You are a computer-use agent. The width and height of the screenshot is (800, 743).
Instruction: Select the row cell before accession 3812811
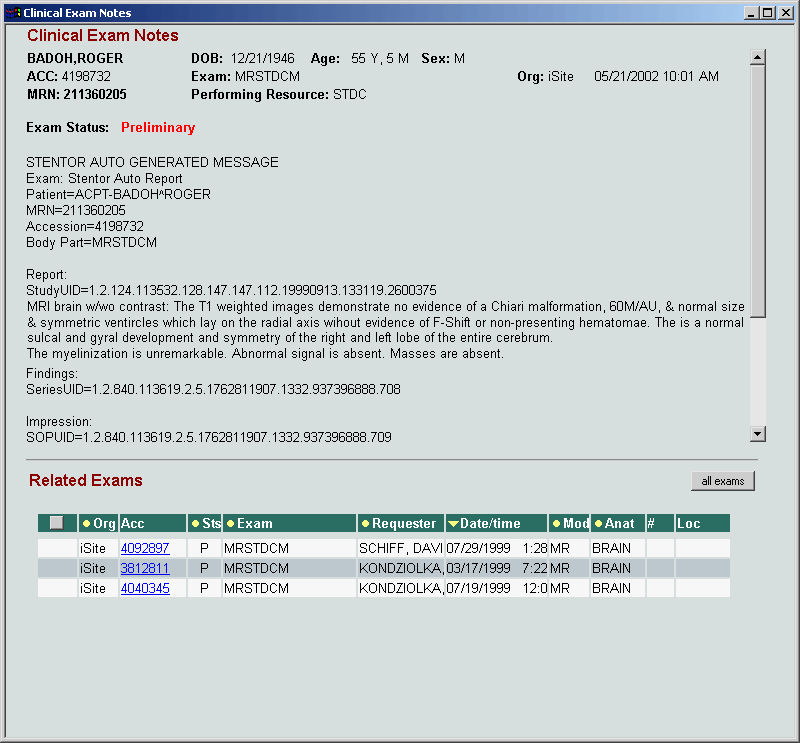(x=57, y=568)
